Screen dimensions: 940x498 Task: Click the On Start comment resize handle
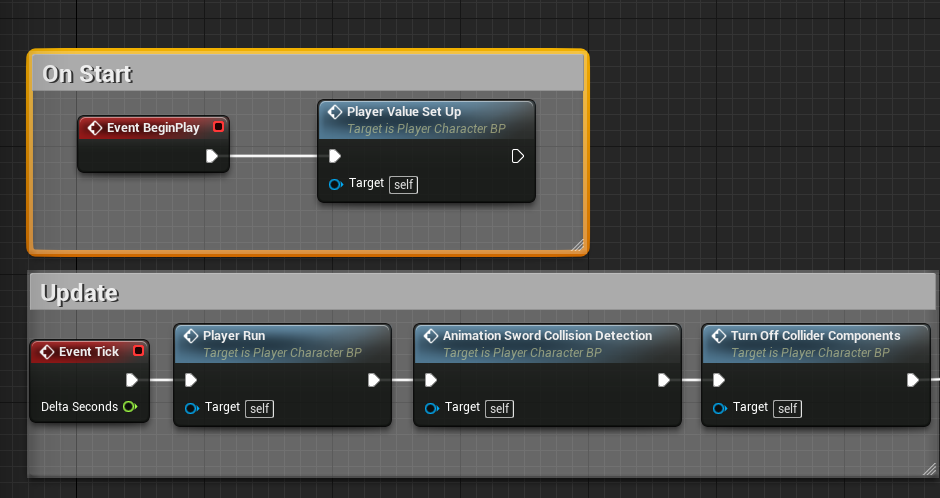click(577, 243)
